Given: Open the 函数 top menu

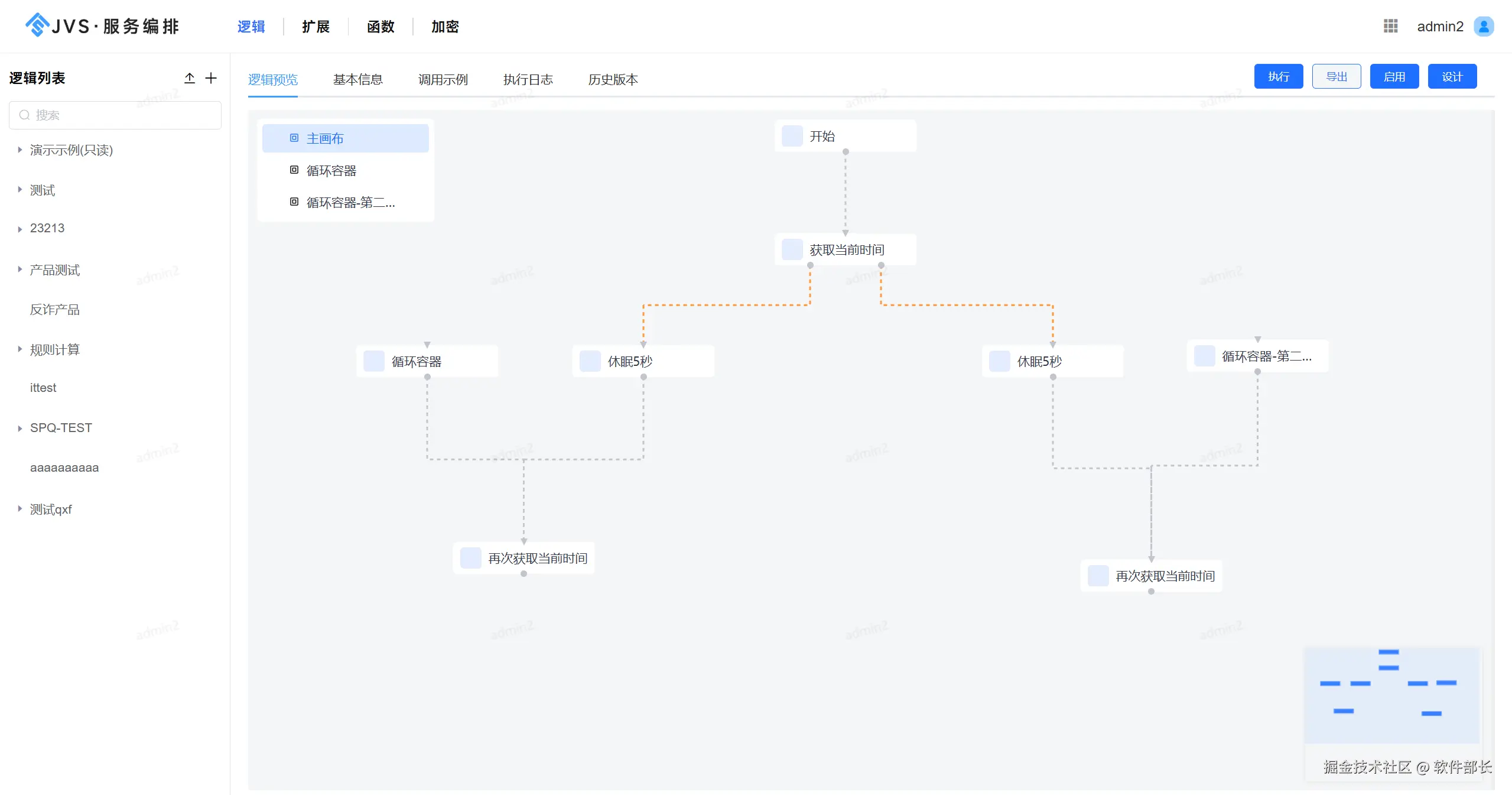Looking at the screenshot, I should point(380,27).
